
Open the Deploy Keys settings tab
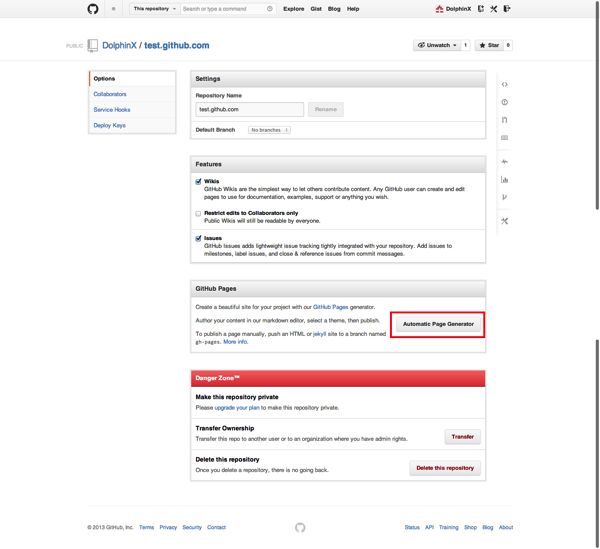[132, 125]
